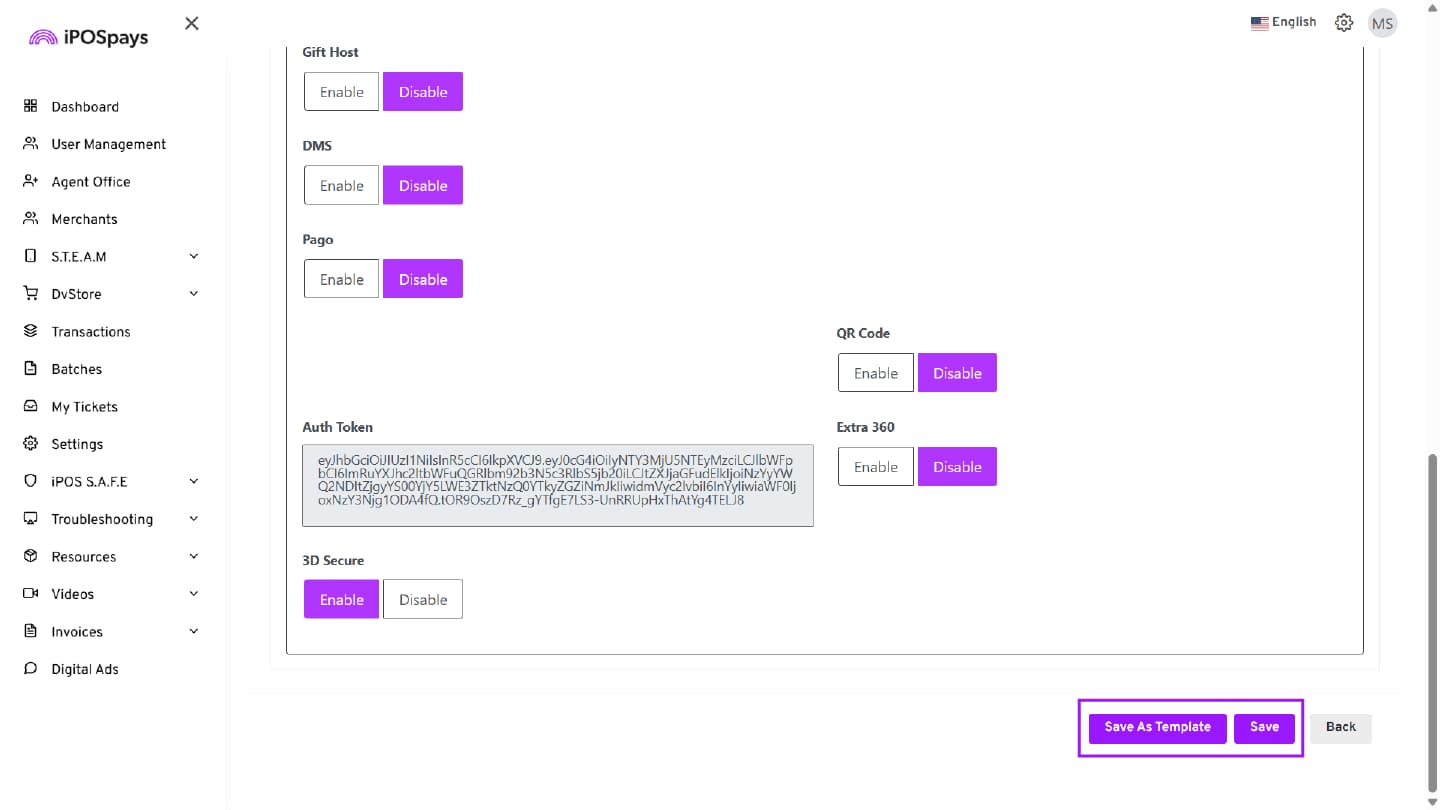
Task: Open the Merchants menu item
Action: (84, 219)
